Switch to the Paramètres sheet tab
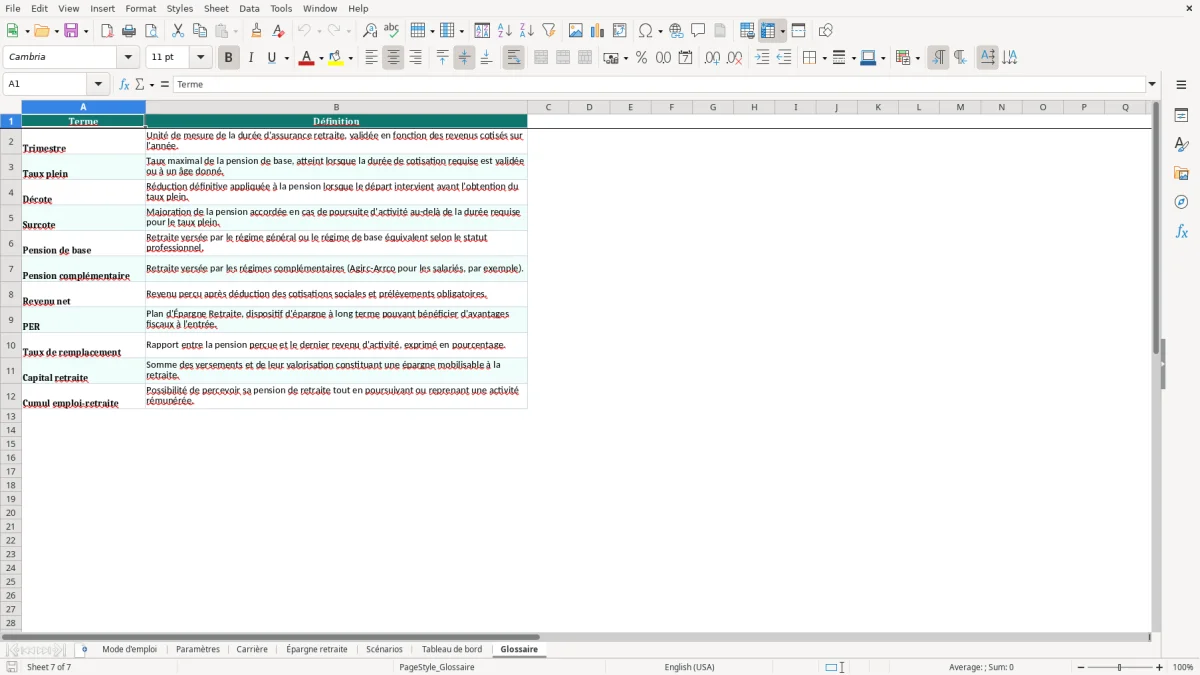This screenshot has height=675, width=1200. click(x=198, y=649)
